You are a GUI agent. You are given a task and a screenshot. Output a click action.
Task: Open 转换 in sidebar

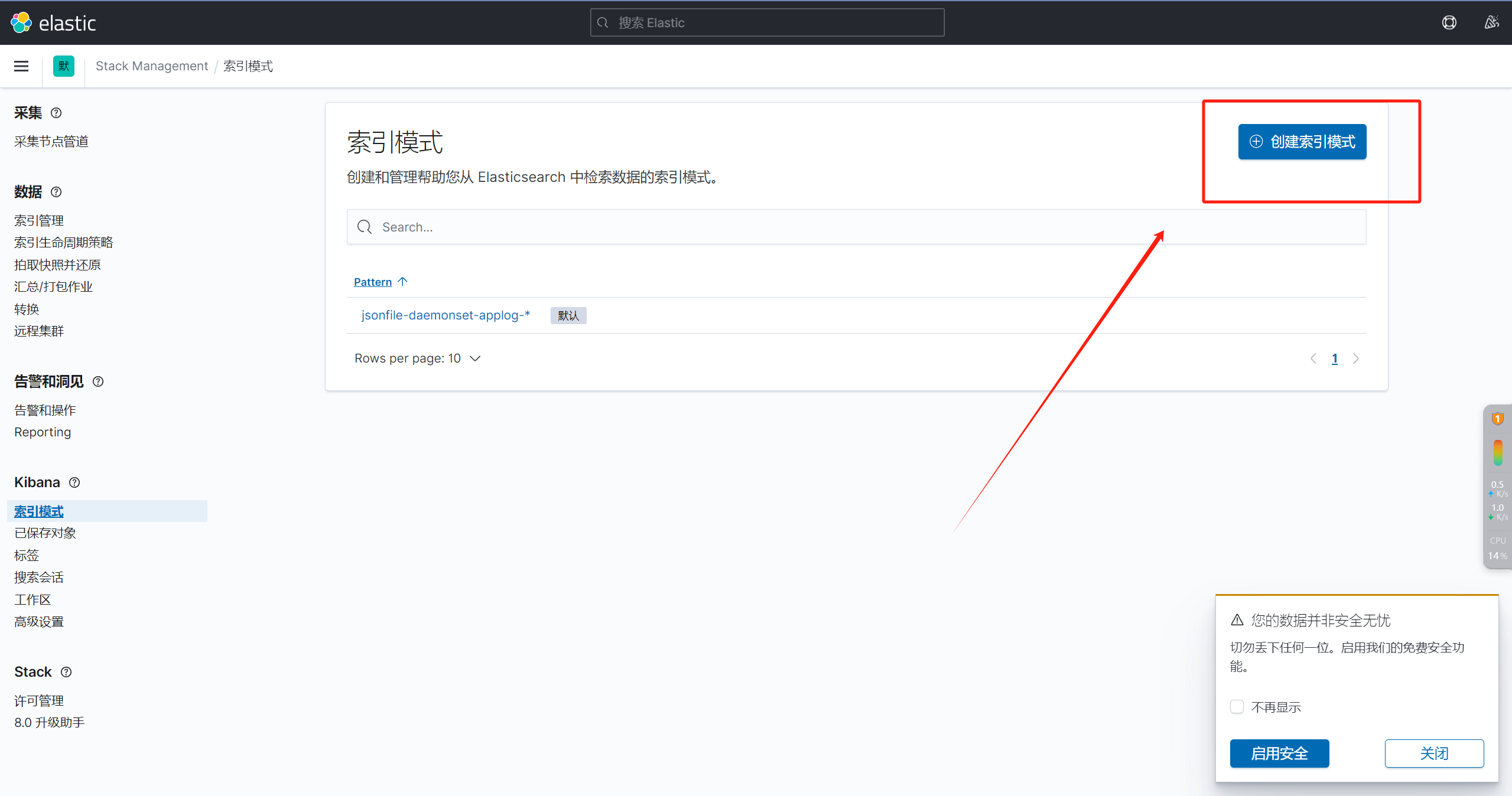point(27,309)
